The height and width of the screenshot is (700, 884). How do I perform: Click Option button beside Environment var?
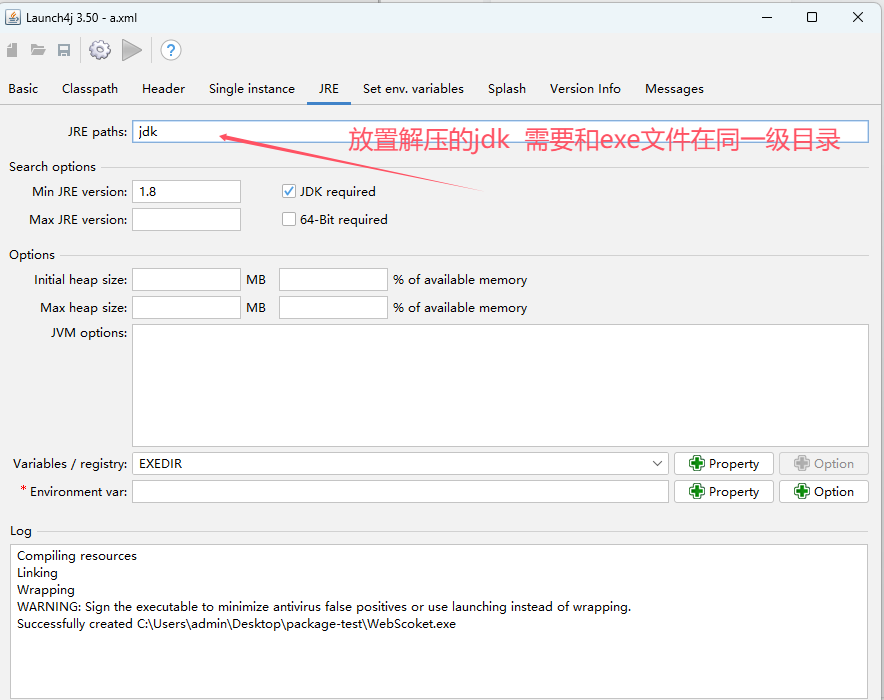pos(824,491)
